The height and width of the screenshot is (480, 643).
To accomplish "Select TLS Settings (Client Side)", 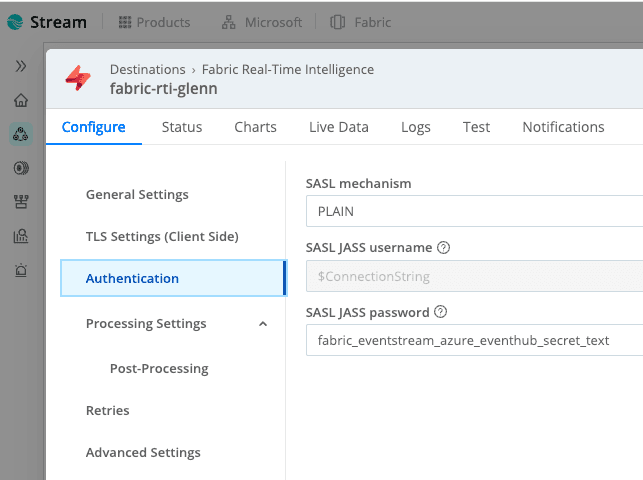I will [162, 237].
